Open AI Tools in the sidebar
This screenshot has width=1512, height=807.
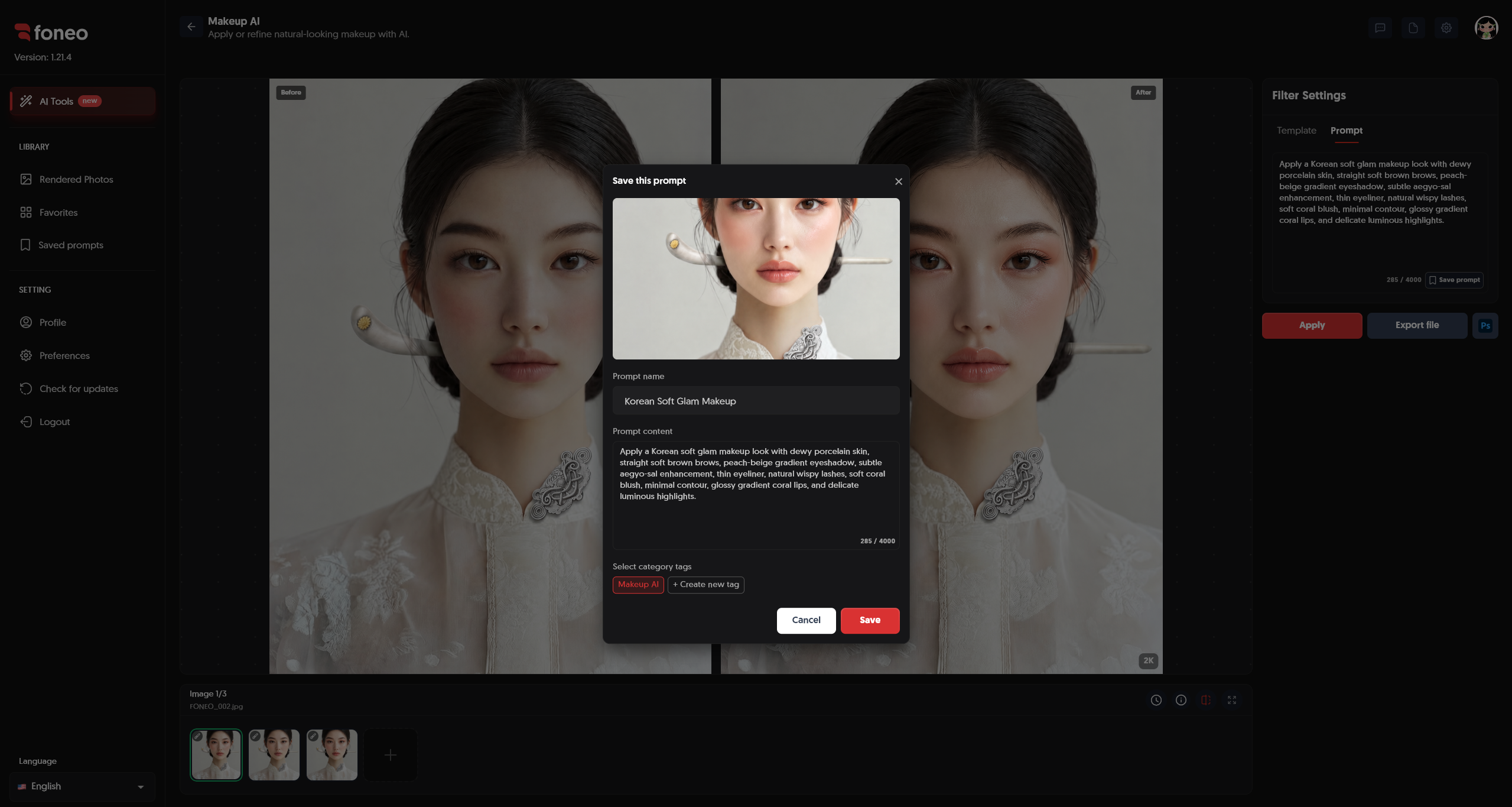83,101
